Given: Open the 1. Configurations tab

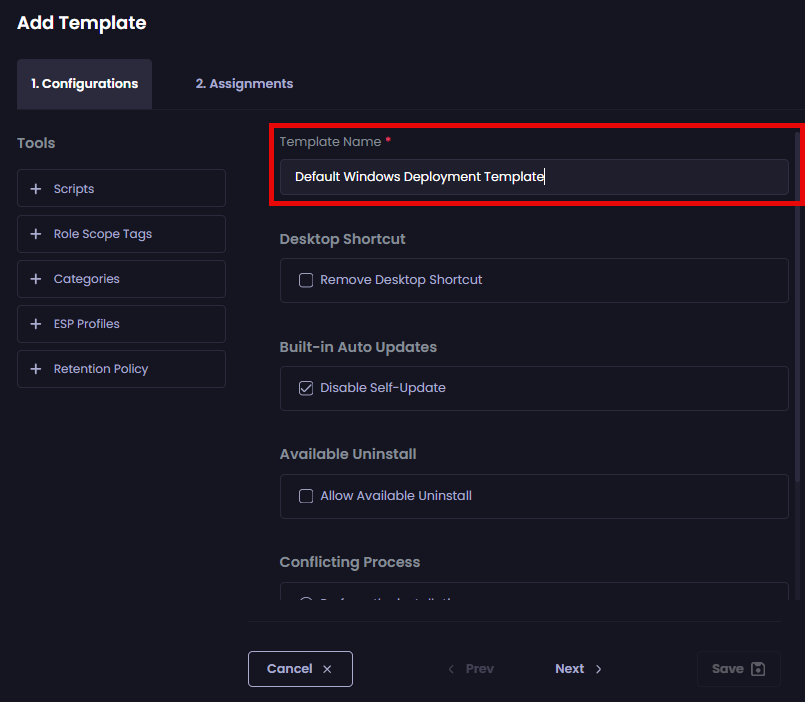Looking at the screenshot, I should click(x=84, y=84).
